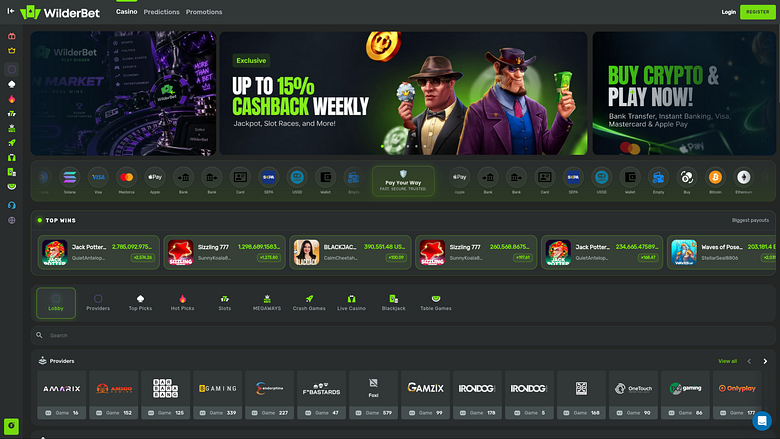The image size is (780, 439).
Task: Select the Providers category tab
Action: pyautogui.click(x=98, y=303)
